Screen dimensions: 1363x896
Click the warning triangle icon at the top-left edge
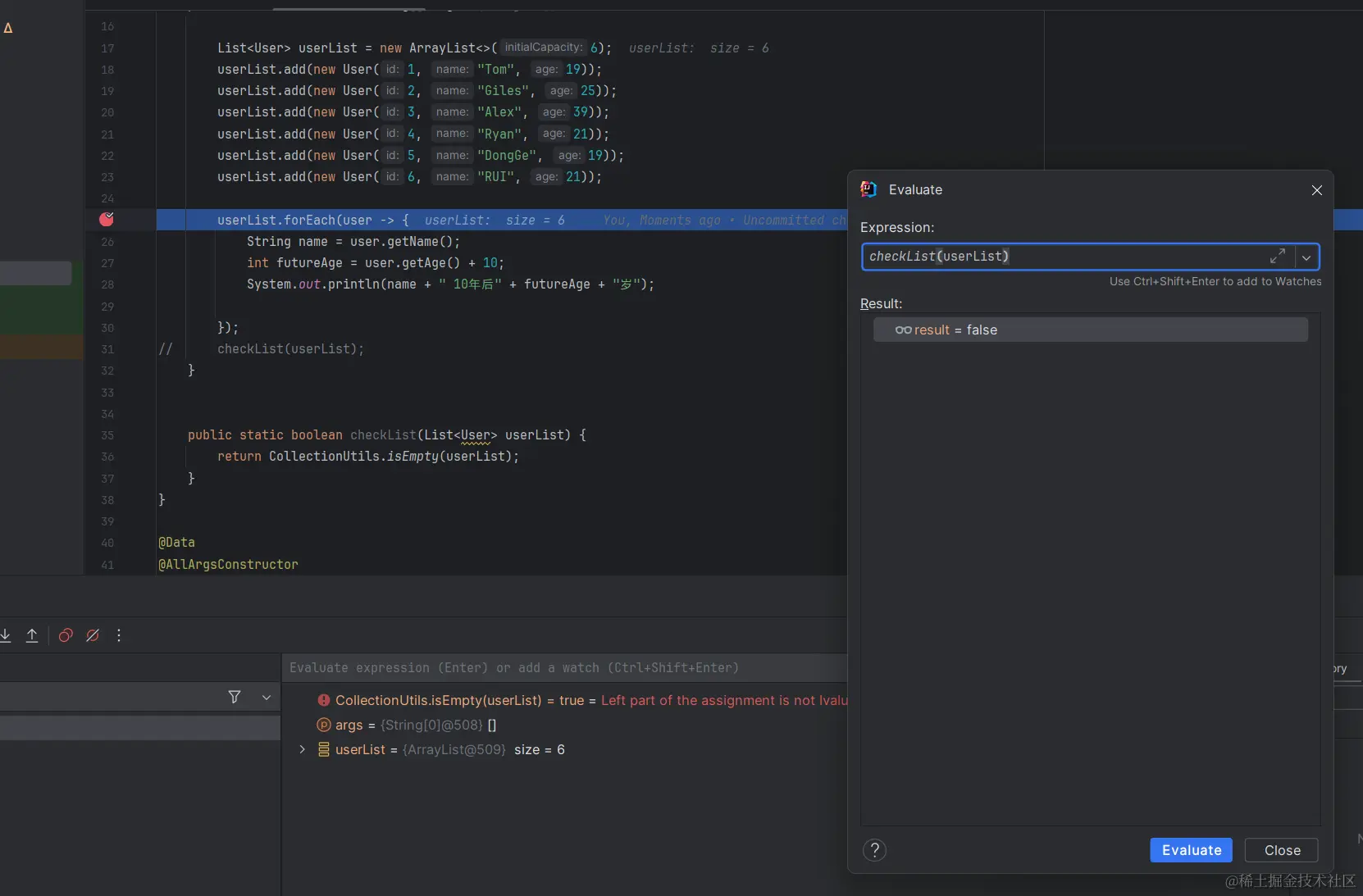[8, 28]
